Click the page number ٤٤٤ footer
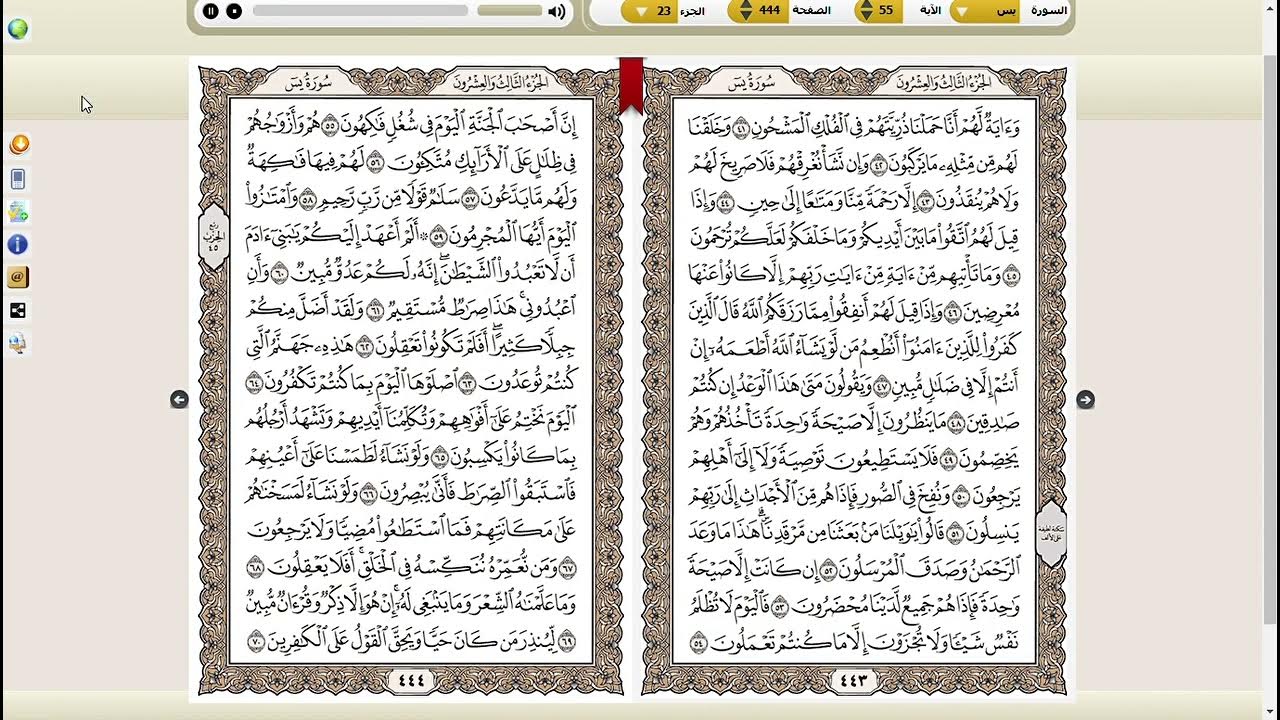This screenshot has height=720, width=1280. pos(411,681)
